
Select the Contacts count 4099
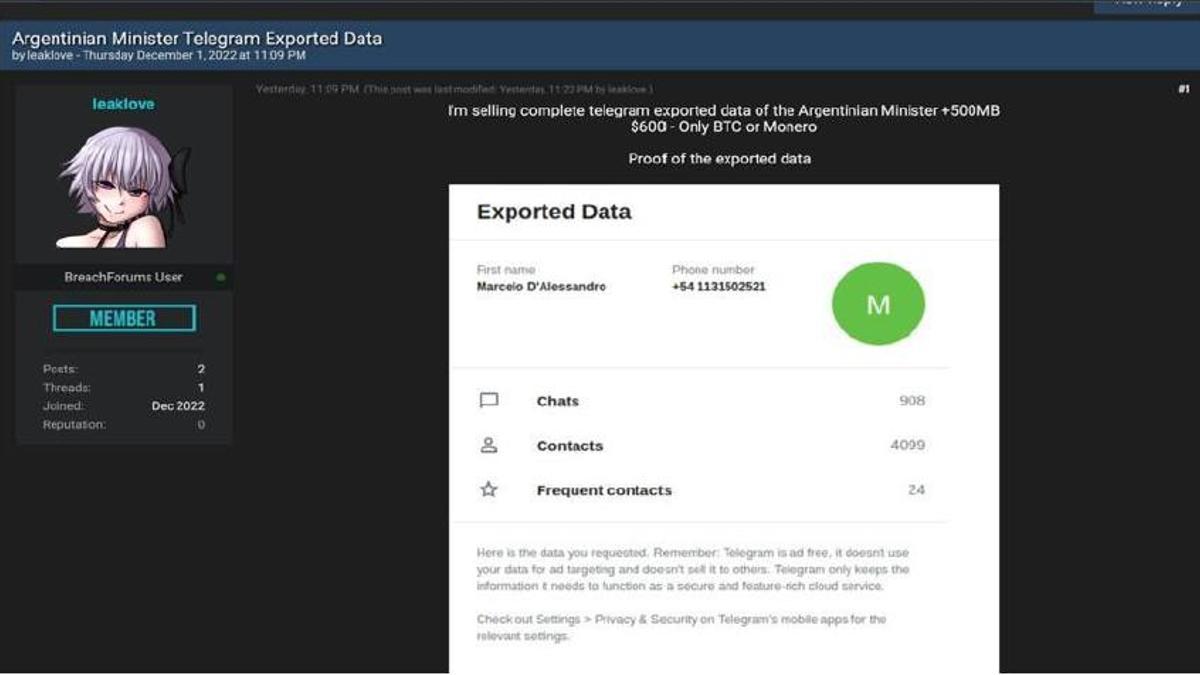click(x=907, y=445)
